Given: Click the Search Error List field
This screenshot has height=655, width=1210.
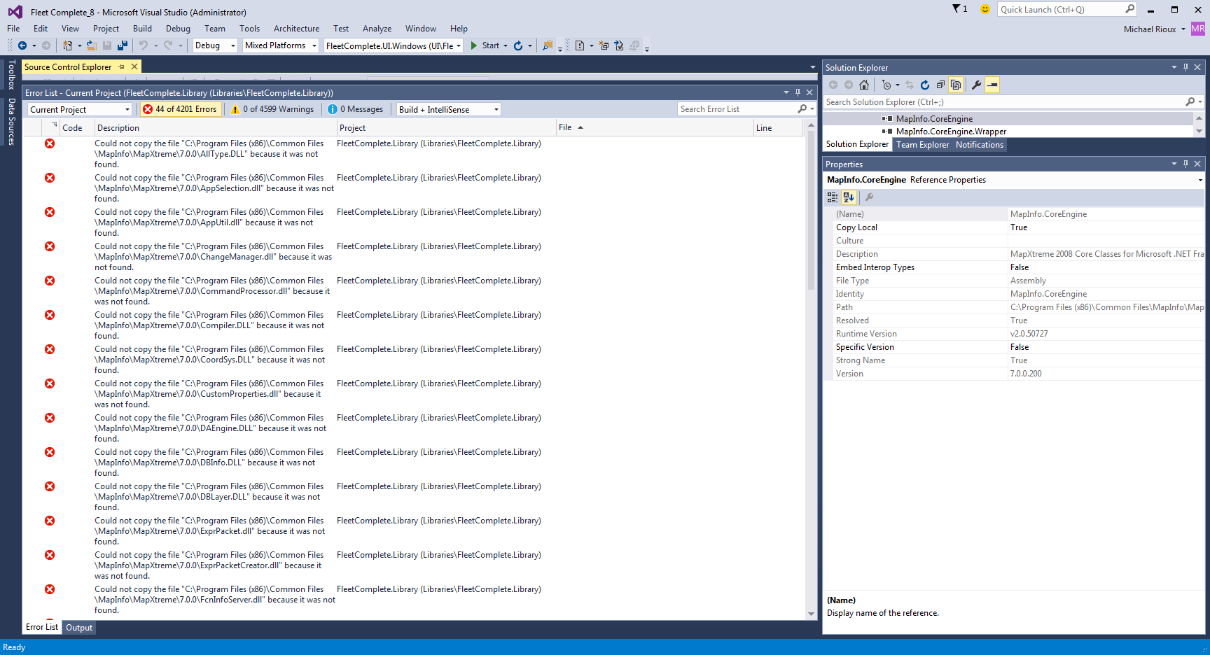Looking at the screenshot, I should pyautogui.click(x=736, y=109).
